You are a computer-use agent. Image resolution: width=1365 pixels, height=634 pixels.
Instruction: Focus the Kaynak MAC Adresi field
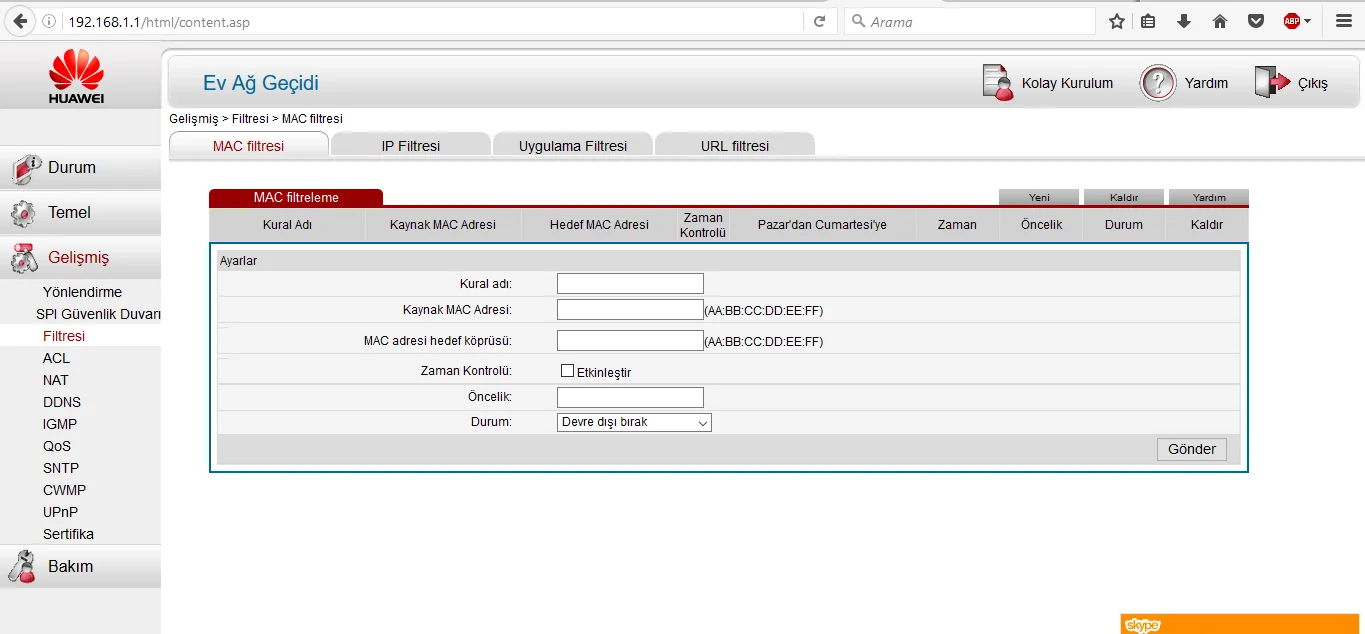pos(630,310)
